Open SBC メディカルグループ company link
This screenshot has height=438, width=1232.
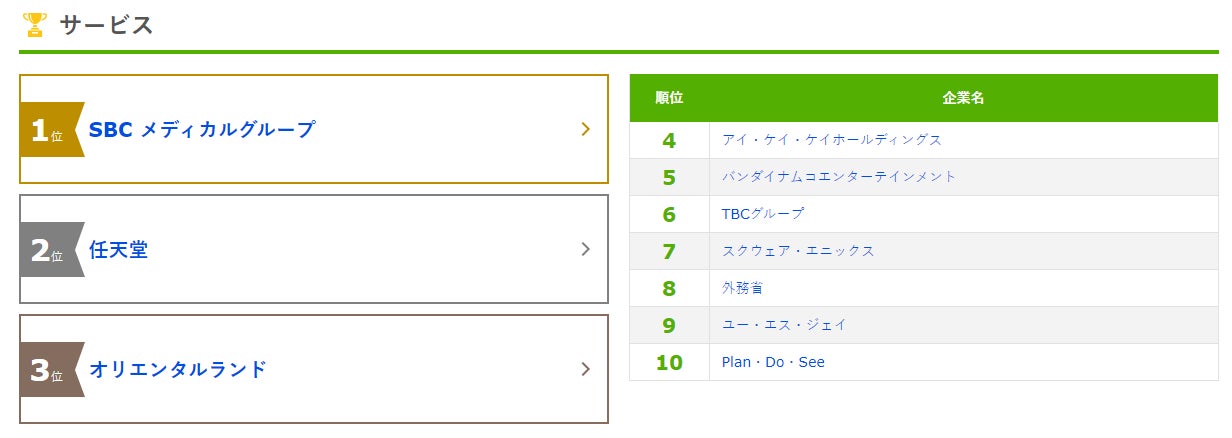(x=202, y=129)
